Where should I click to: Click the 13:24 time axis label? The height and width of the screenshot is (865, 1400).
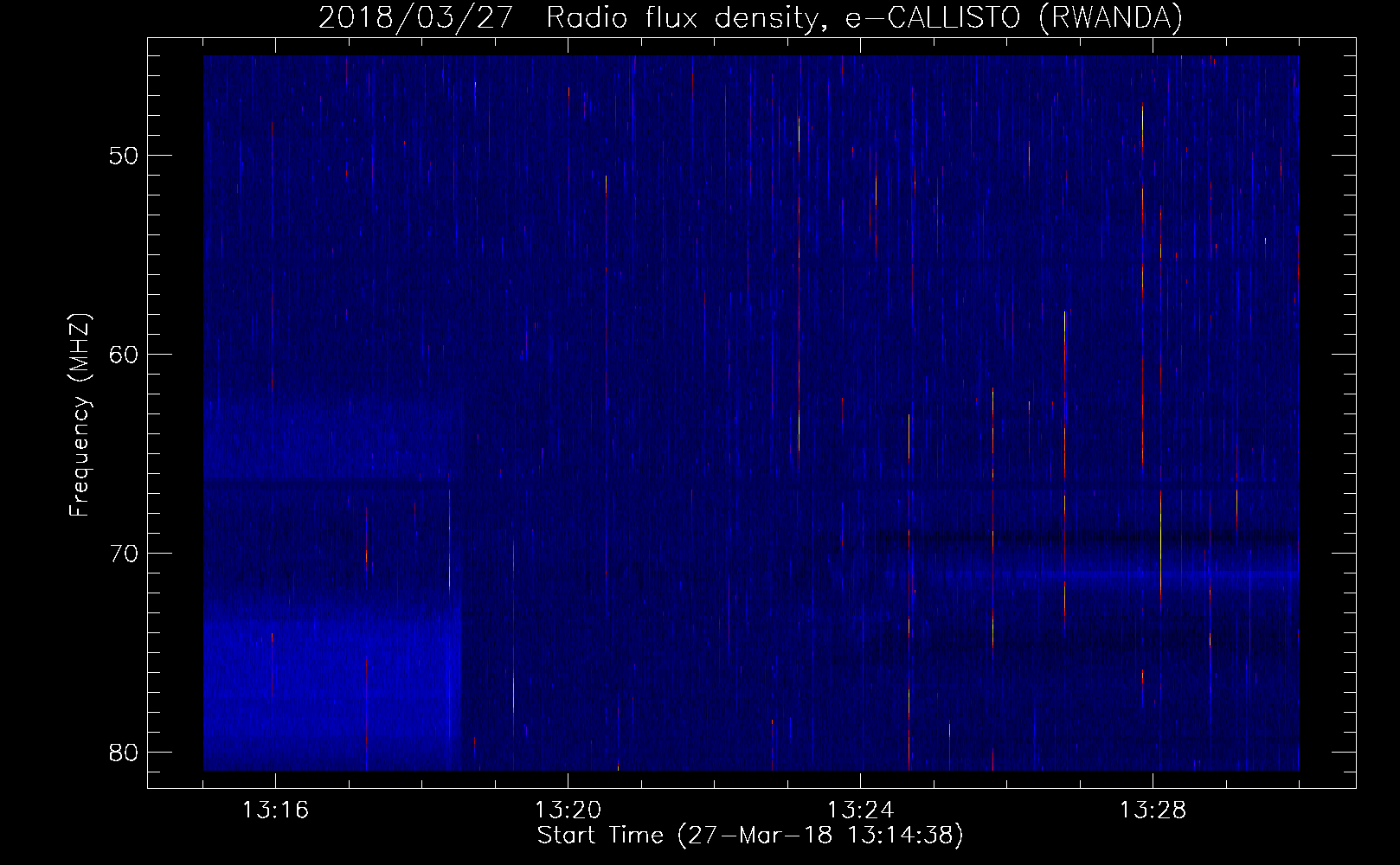[x=860, y=811]
